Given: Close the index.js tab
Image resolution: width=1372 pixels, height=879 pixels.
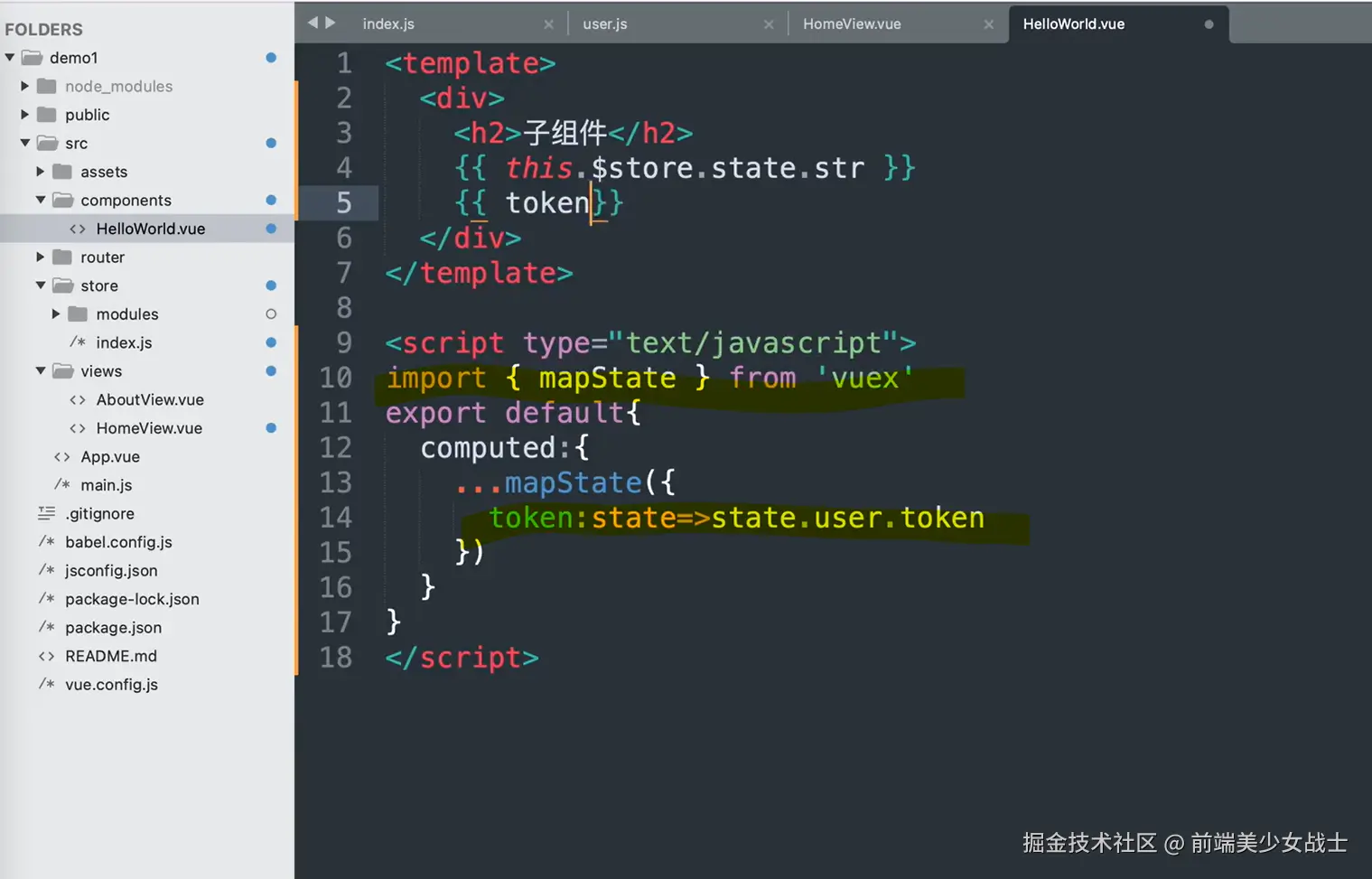Looking at the screenshot, I should 548,24.
